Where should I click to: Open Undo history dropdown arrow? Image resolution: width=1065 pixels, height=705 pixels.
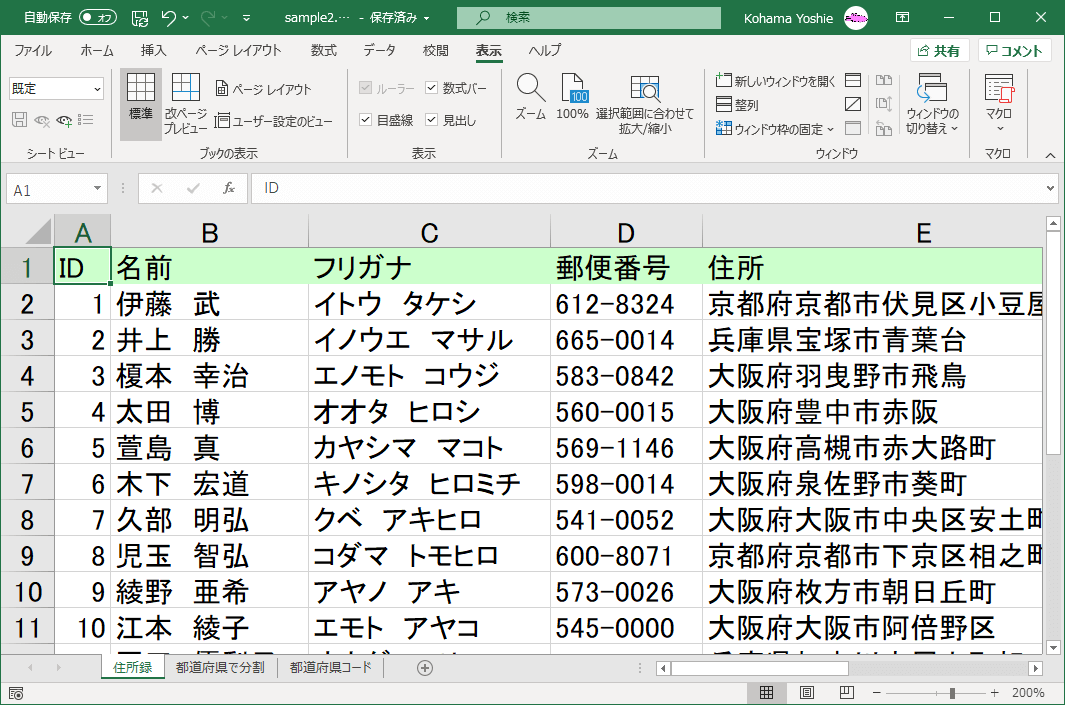[186, 18]
